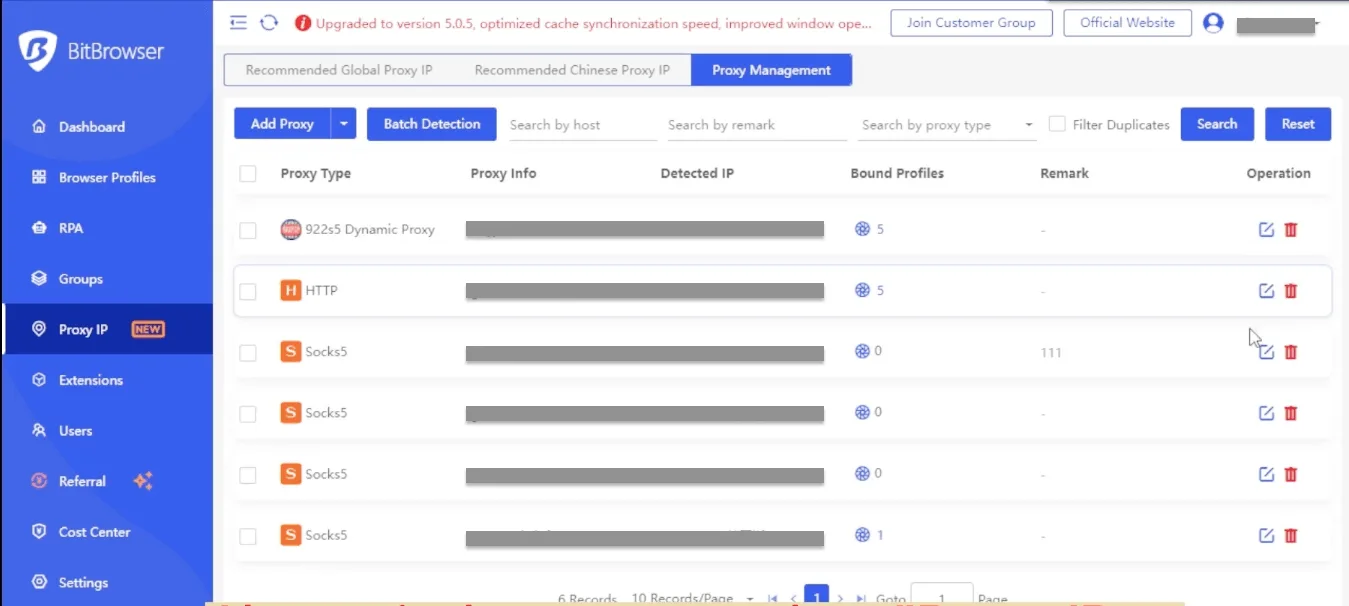The image size is (1349, 606).
Task: Check the Socks5 row bound to 1 profile
Action: point(248,536)
